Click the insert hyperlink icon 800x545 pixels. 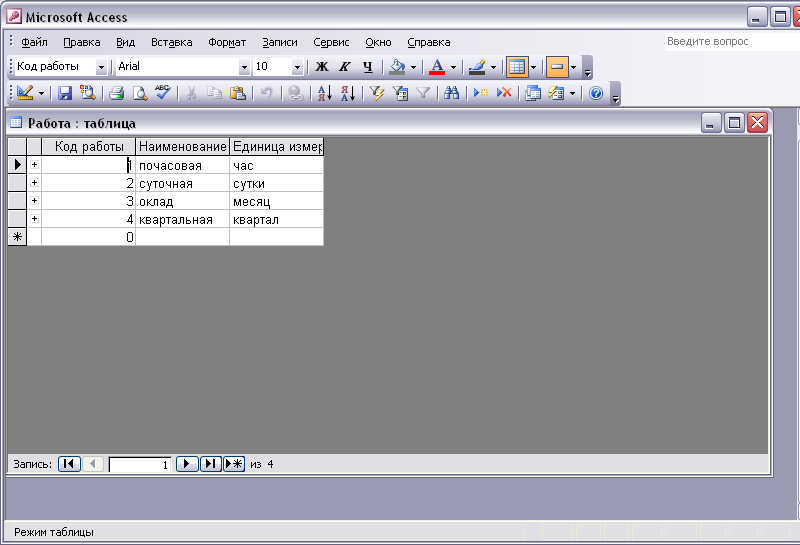296,93
